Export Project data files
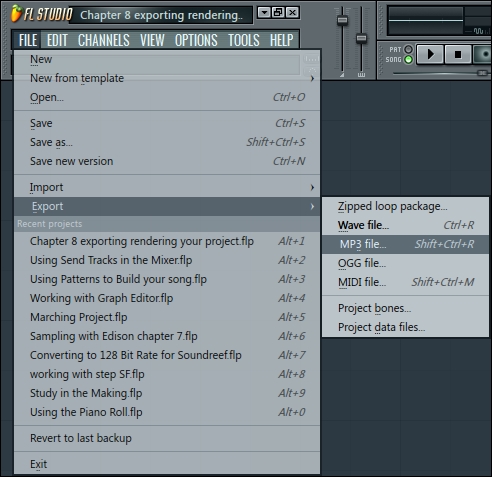Screen dimensions: 492x477 click(x=405, y=327)
